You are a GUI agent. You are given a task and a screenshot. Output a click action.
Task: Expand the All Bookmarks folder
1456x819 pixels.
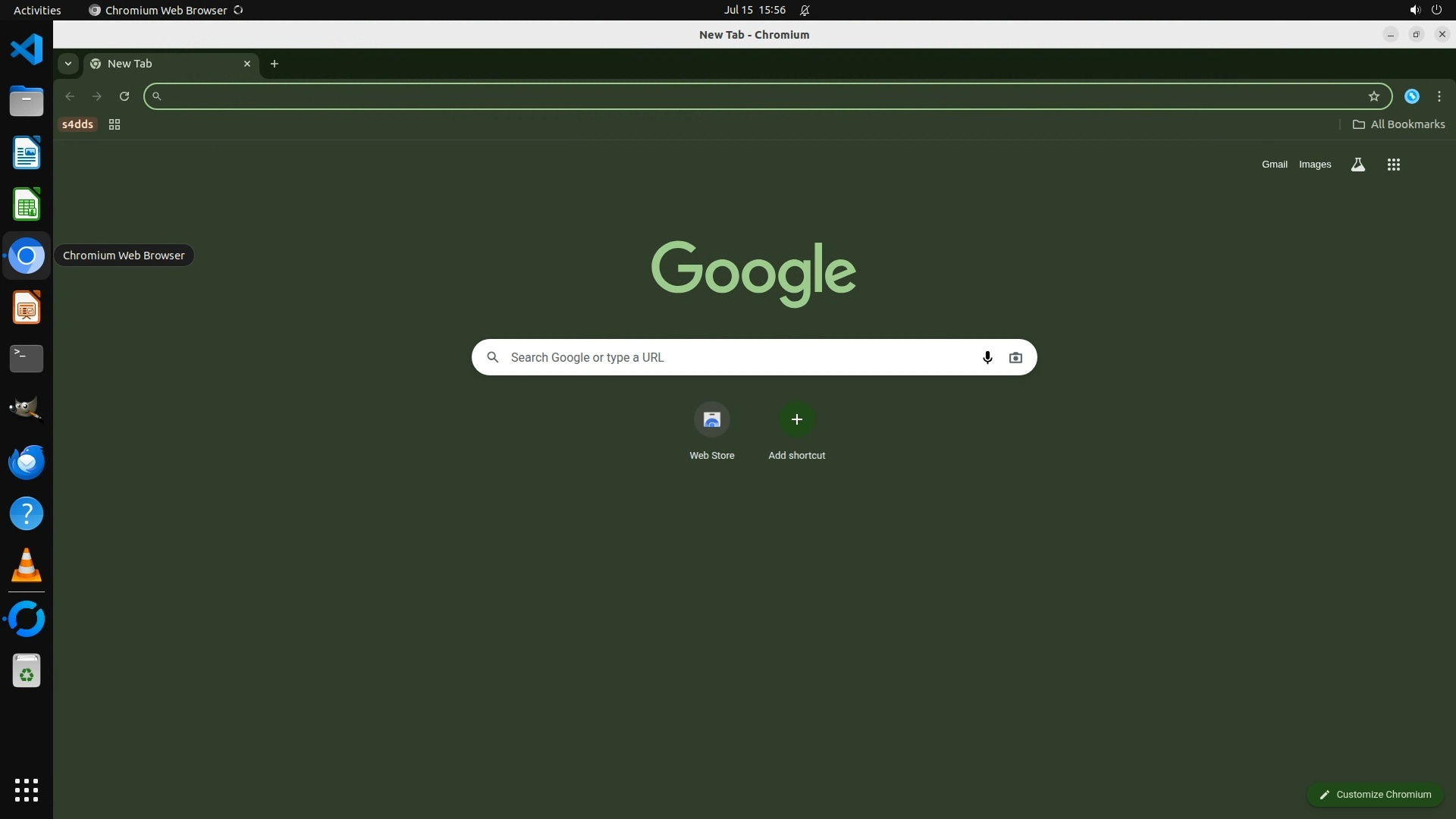[x=1398, y=124]
